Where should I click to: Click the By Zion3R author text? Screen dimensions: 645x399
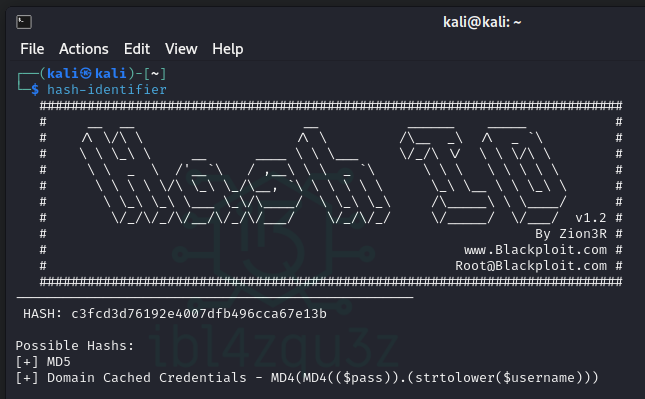[571, 234]
